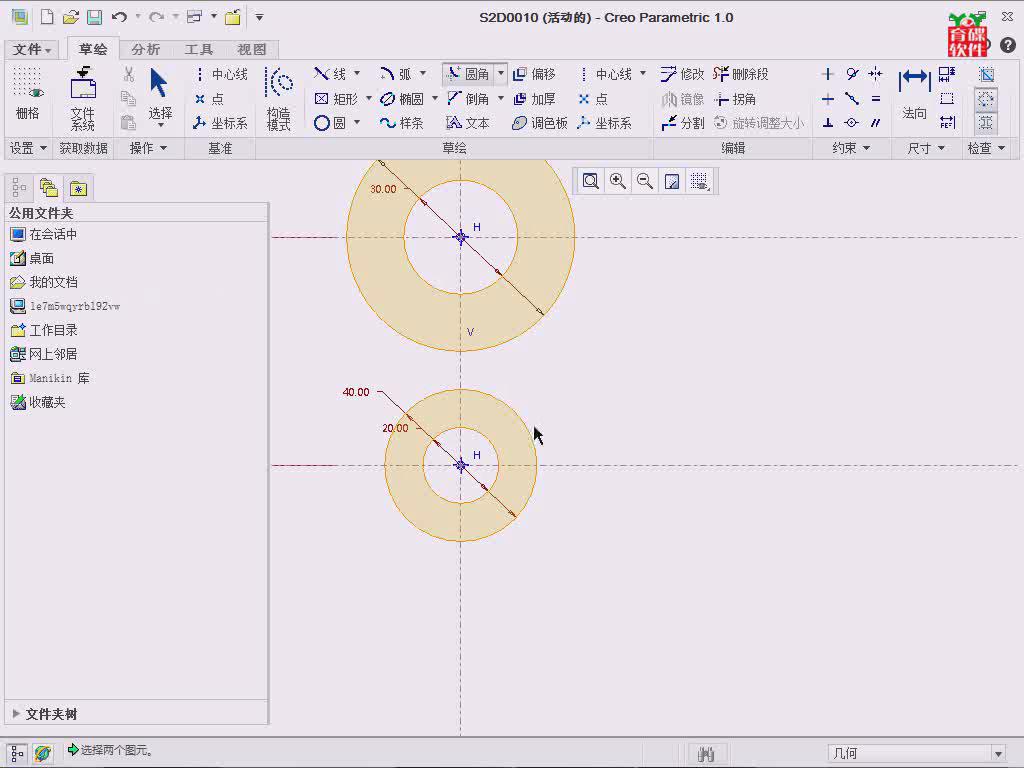Toggle the browser button in status bar
This screenshot has height=768, width=1024.
pyautogui.click(x=43, y=753)
